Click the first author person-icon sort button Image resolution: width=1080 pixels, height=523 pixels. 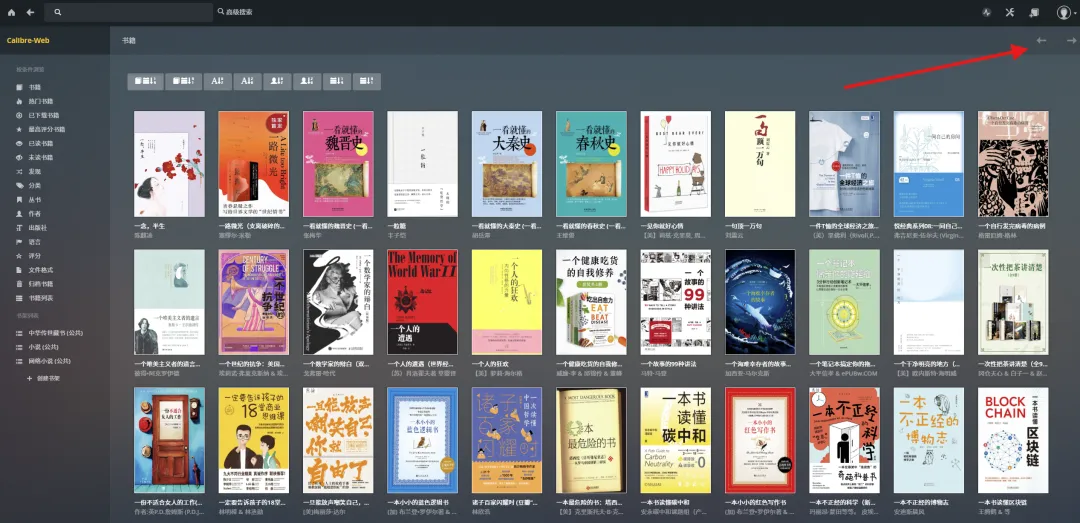point(277,81)
